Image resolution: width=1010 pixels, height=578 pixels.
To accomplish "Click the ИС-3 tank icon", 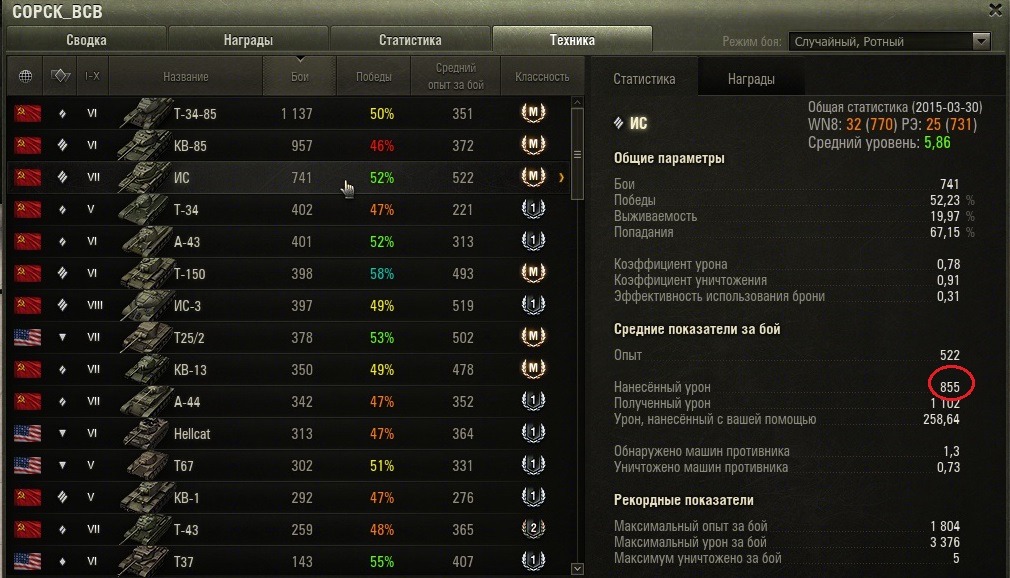I will (x=145, y=306).
